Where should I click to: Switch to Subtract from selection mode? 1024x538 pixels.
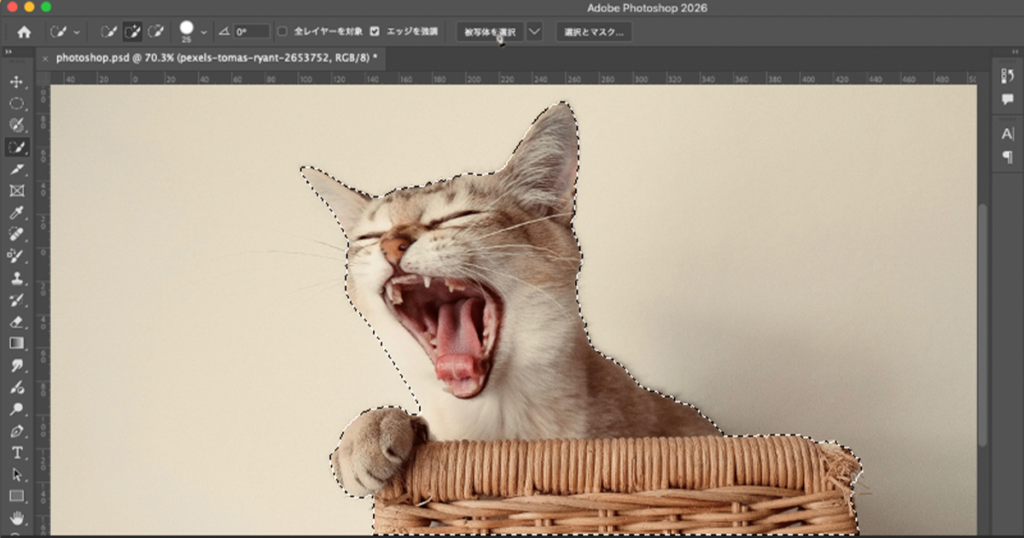click(x=156, y=32)
